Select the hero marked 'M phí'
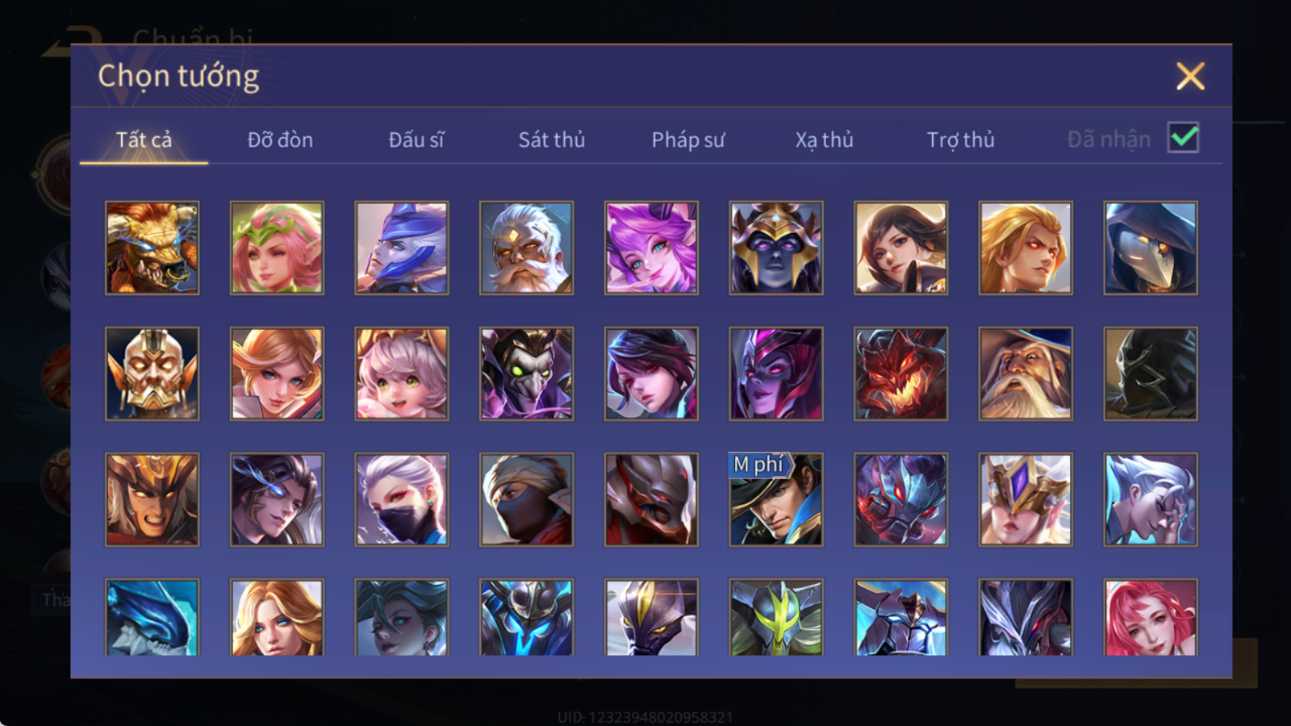Image resolution: width=1291 pixels, height=726 pixels. 776,500
